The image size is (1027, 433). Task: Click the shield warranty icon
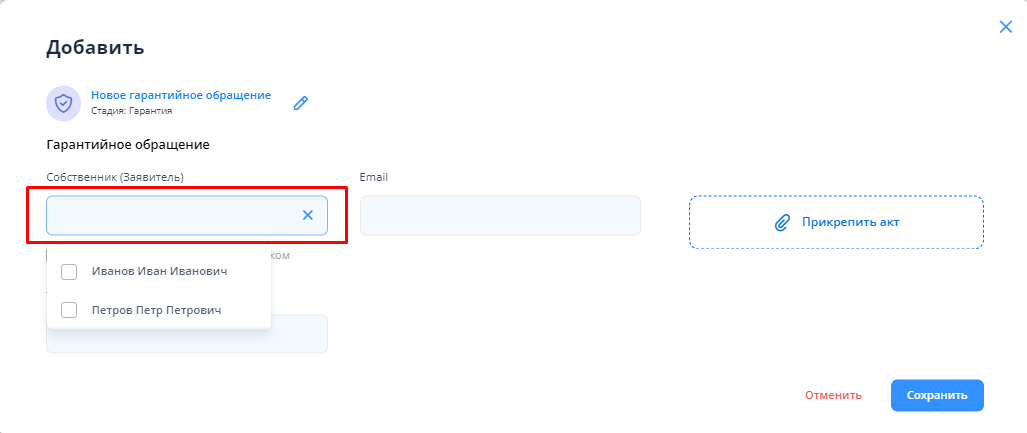(x=64, y=103)
